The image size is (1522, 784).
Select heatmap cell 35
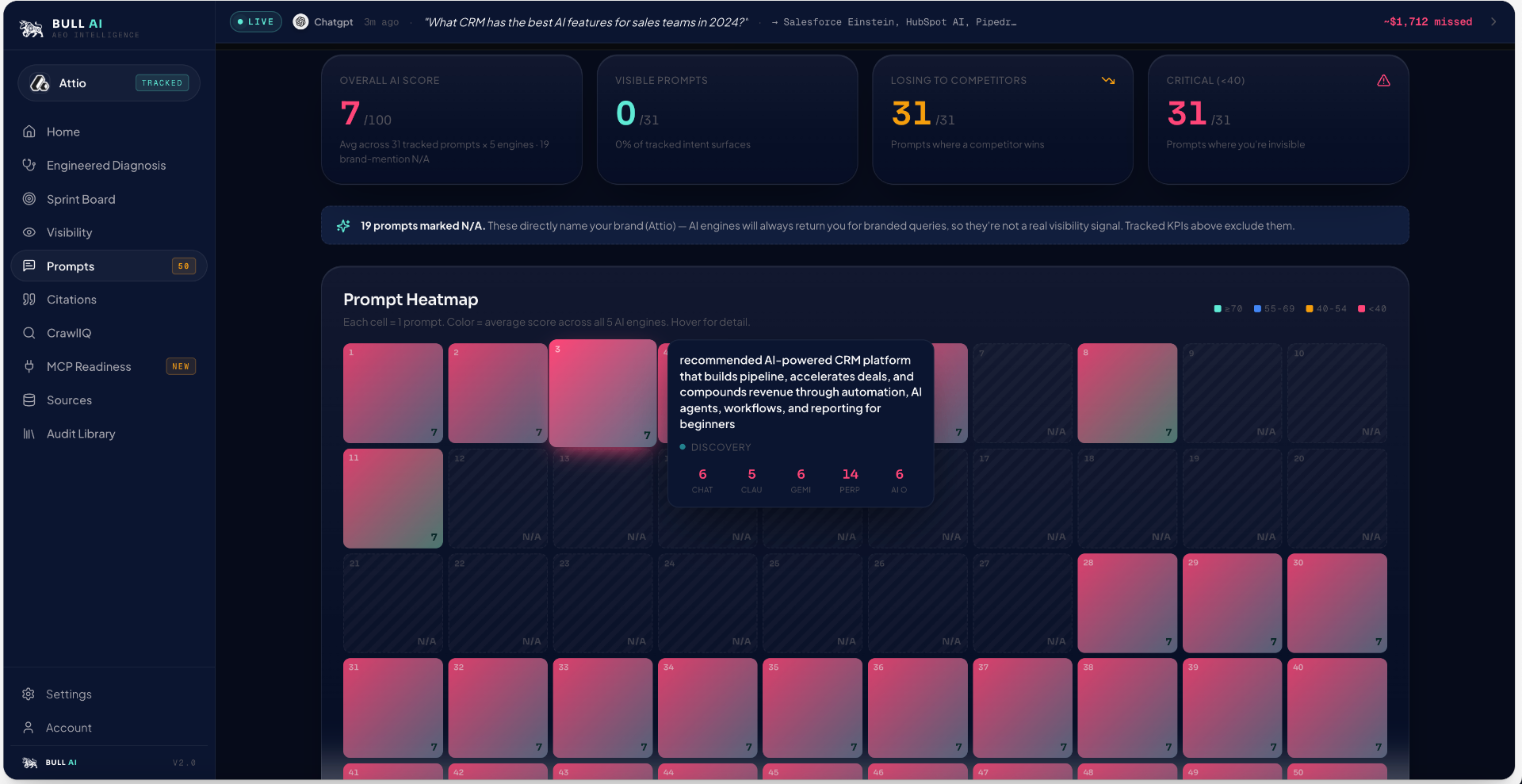(x=813, y=708)
